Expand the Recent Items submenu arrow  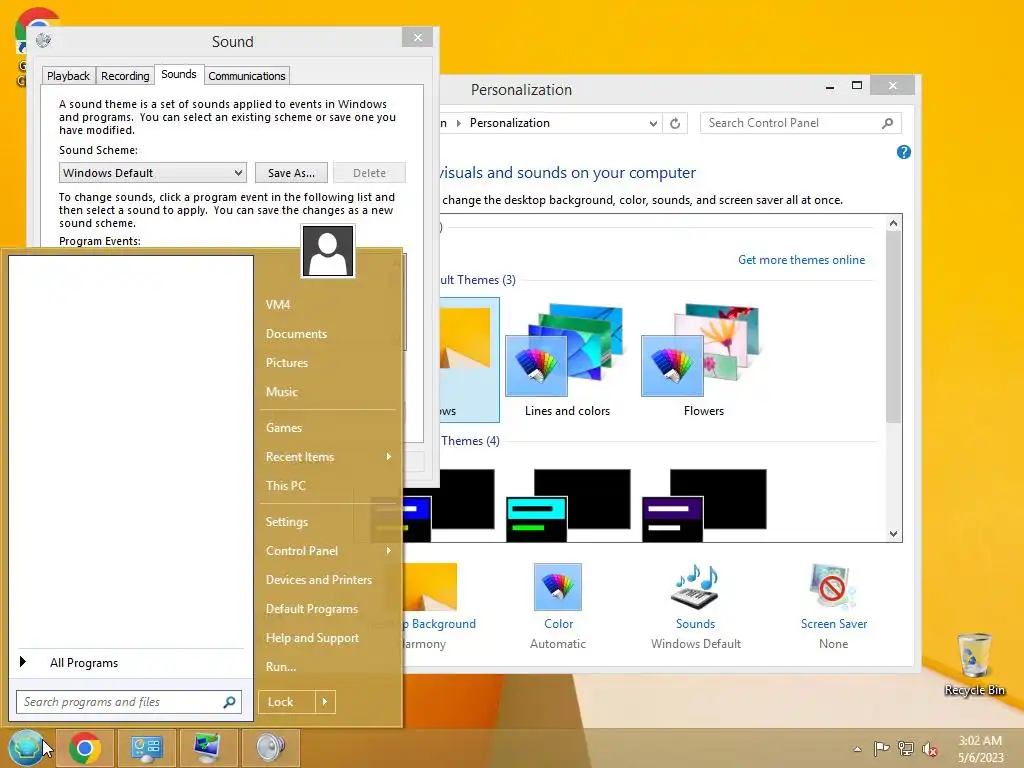[389, 456]
